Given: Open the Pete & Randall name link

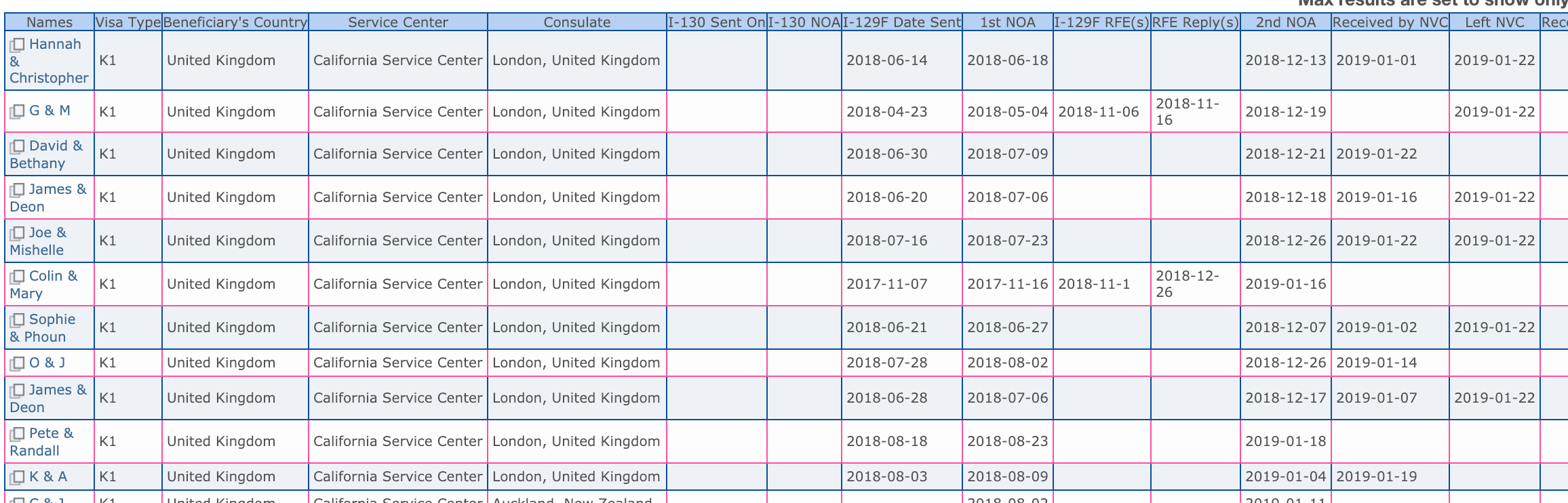Looking at the screenshot, I should 42,442.
